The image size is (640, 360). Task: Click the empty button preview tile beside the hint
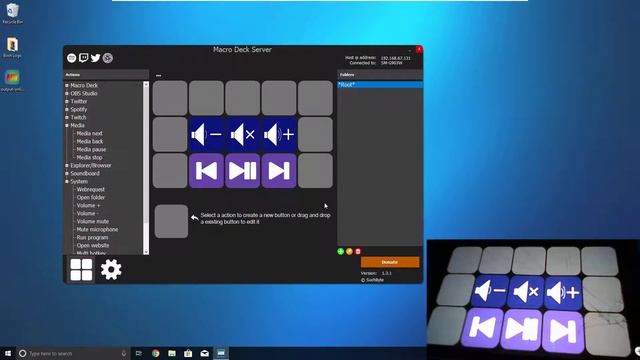click(x=171, y=221)
